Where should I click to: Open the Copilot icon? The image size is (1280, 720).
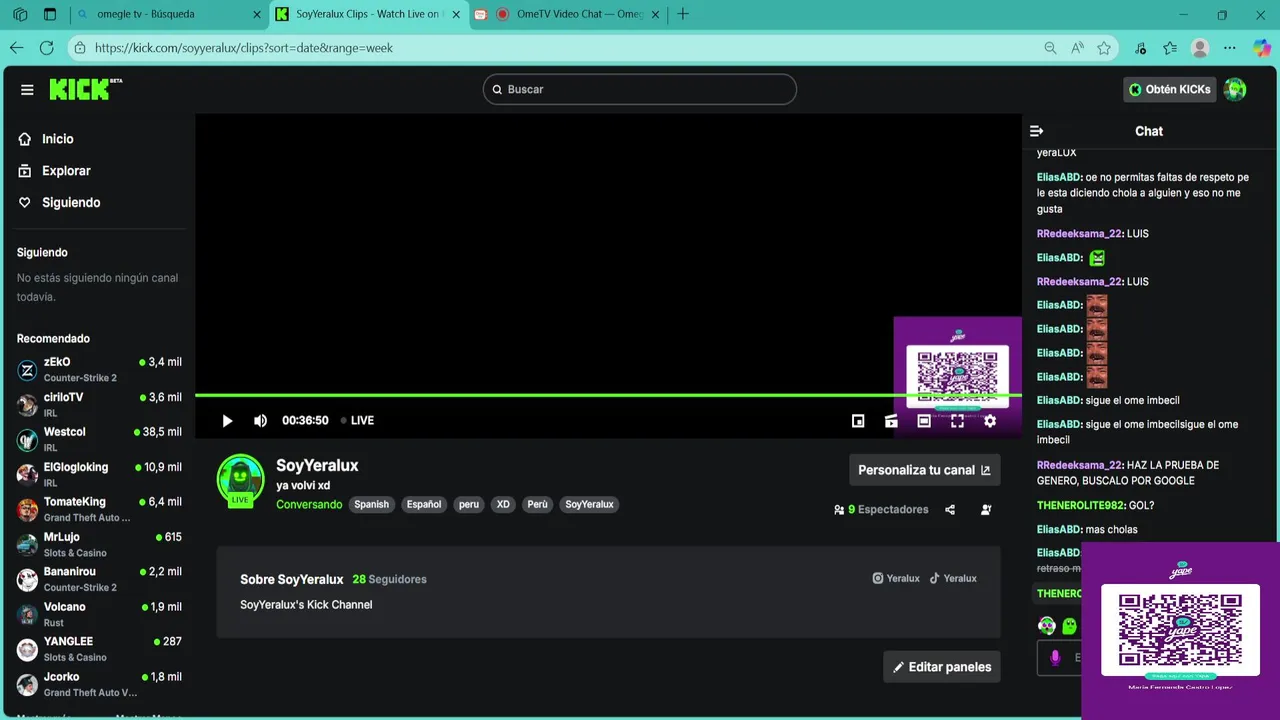tap(1261, 48)
